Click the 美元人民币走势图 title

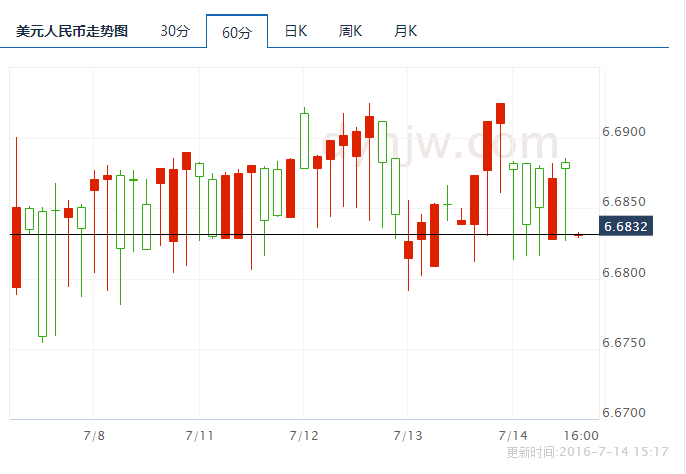pos(72,32)
